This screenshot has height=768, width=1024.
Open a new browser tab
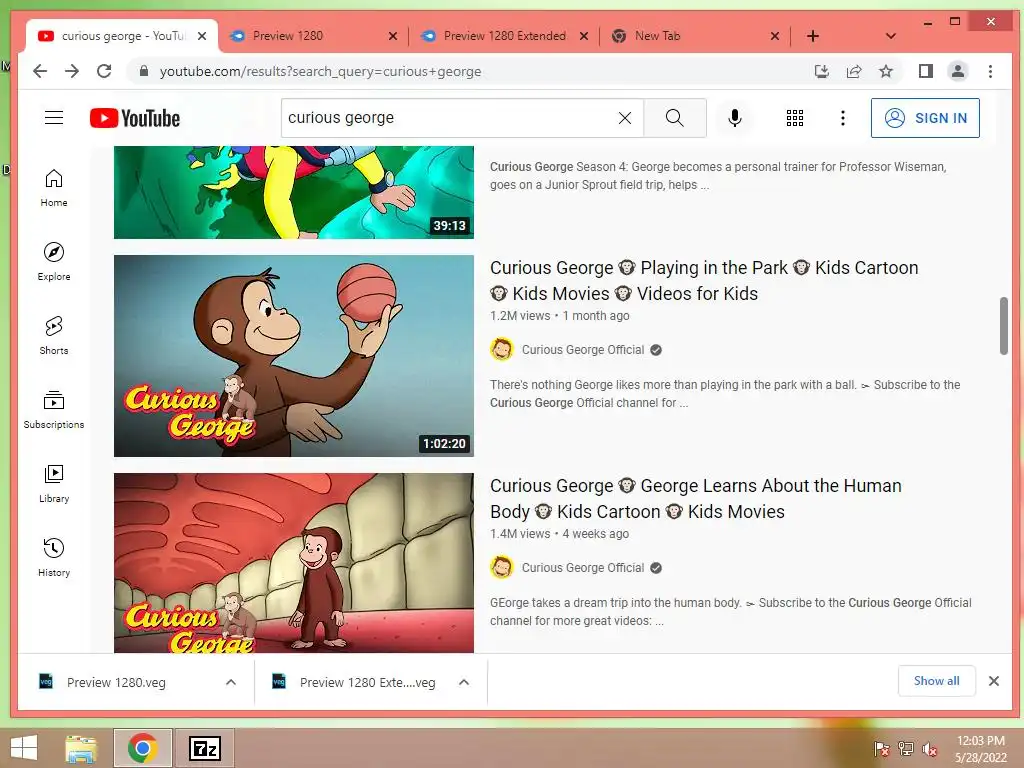click(812, 36)
